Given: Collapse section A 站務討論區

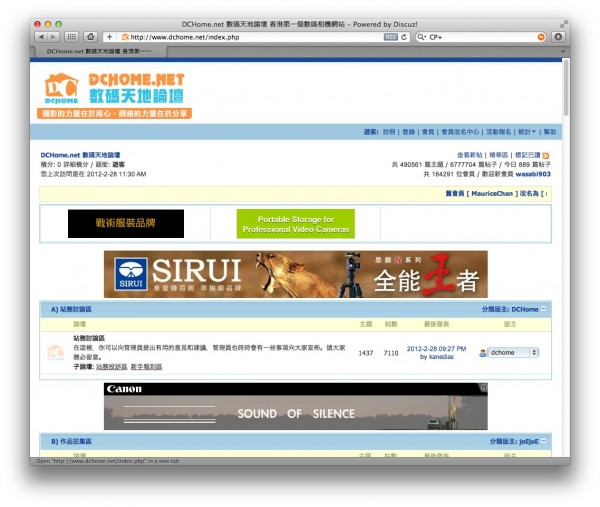Looking at the screenshot, I should pyautogui.click(x=544, y=309).
